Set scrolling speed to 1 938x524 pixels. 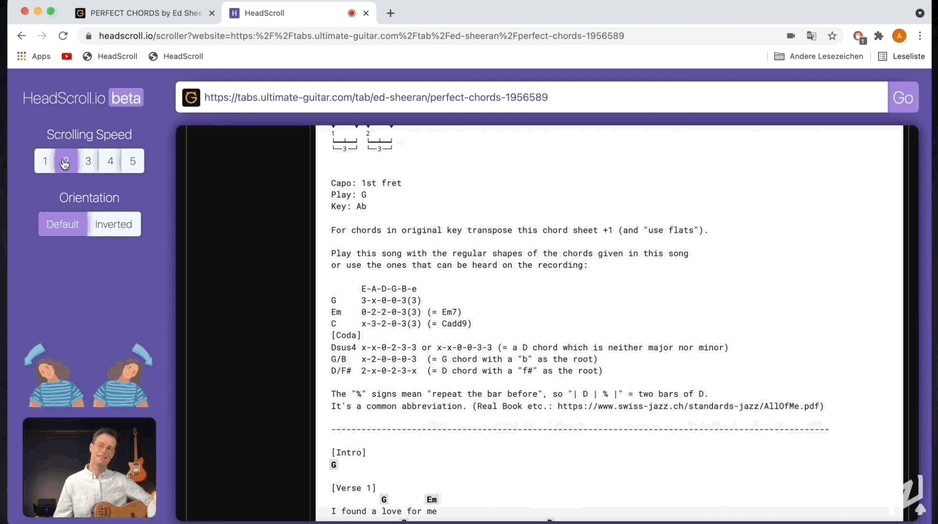click(x=45, y=161)
